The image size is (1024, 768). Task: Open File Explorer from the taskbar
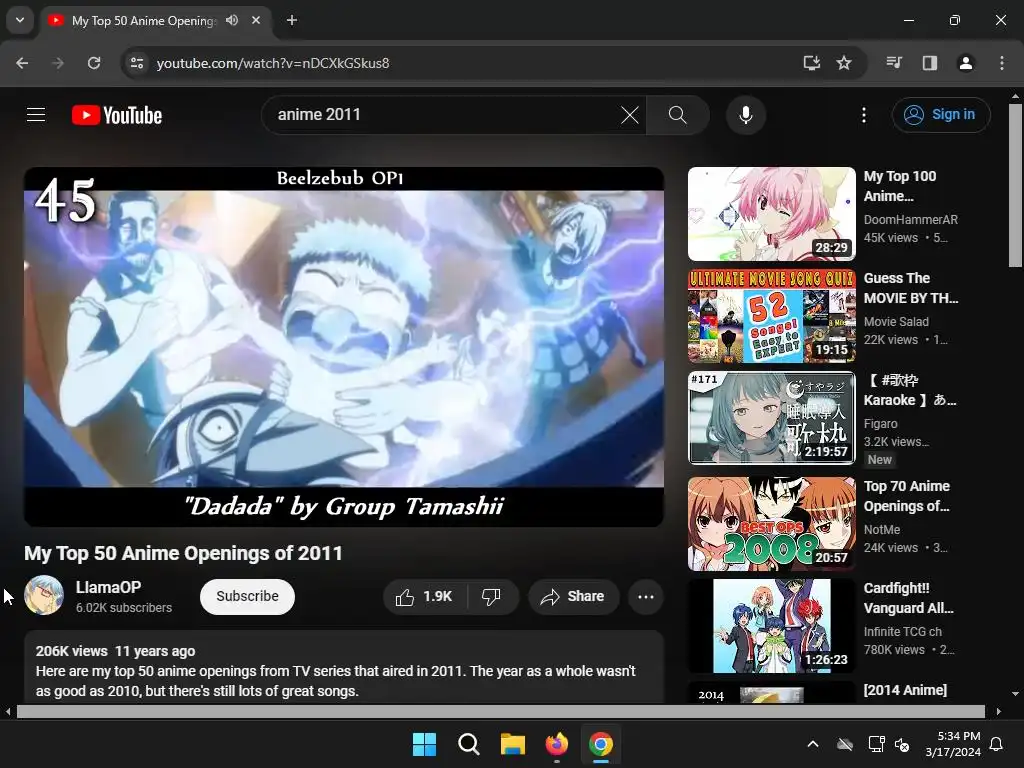coord(513,744)
